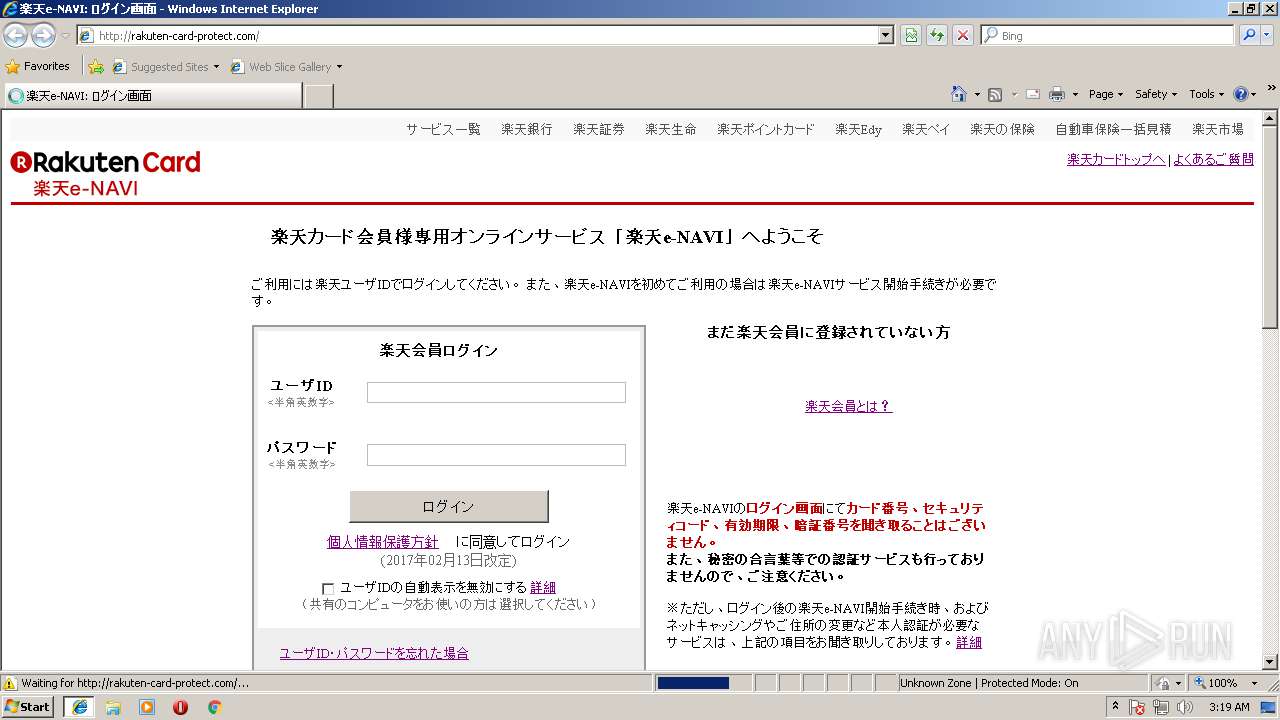Click the Internet Explorer taskbar icon
The height and width of the screenshot is (720, 1280).
pos(79,707)
